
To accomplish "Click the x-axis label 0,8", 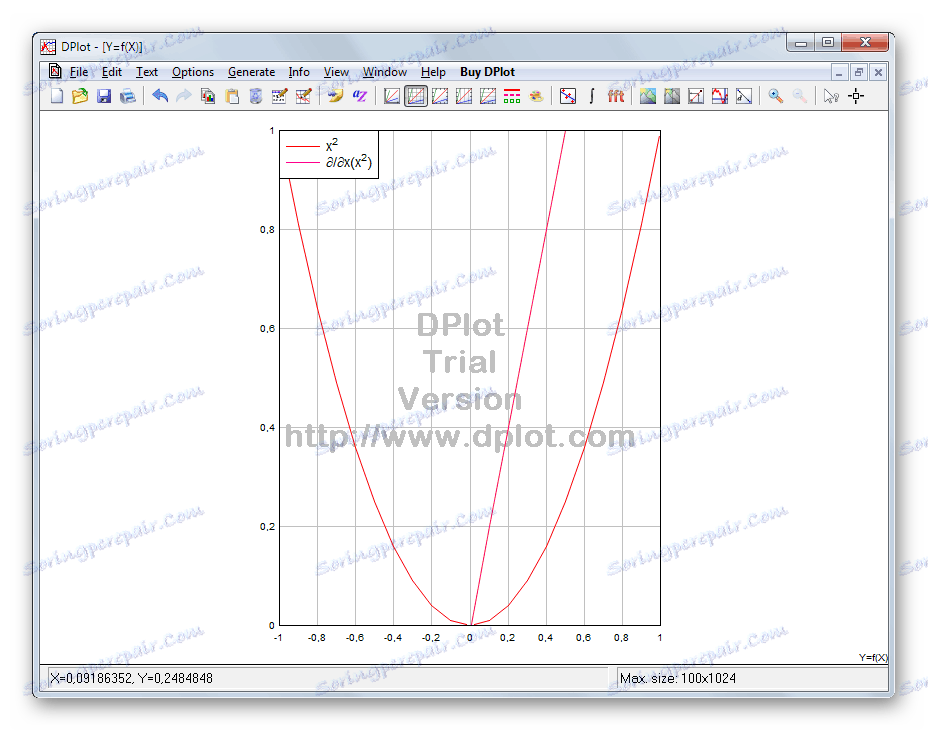I will click(x=621, y=637).
